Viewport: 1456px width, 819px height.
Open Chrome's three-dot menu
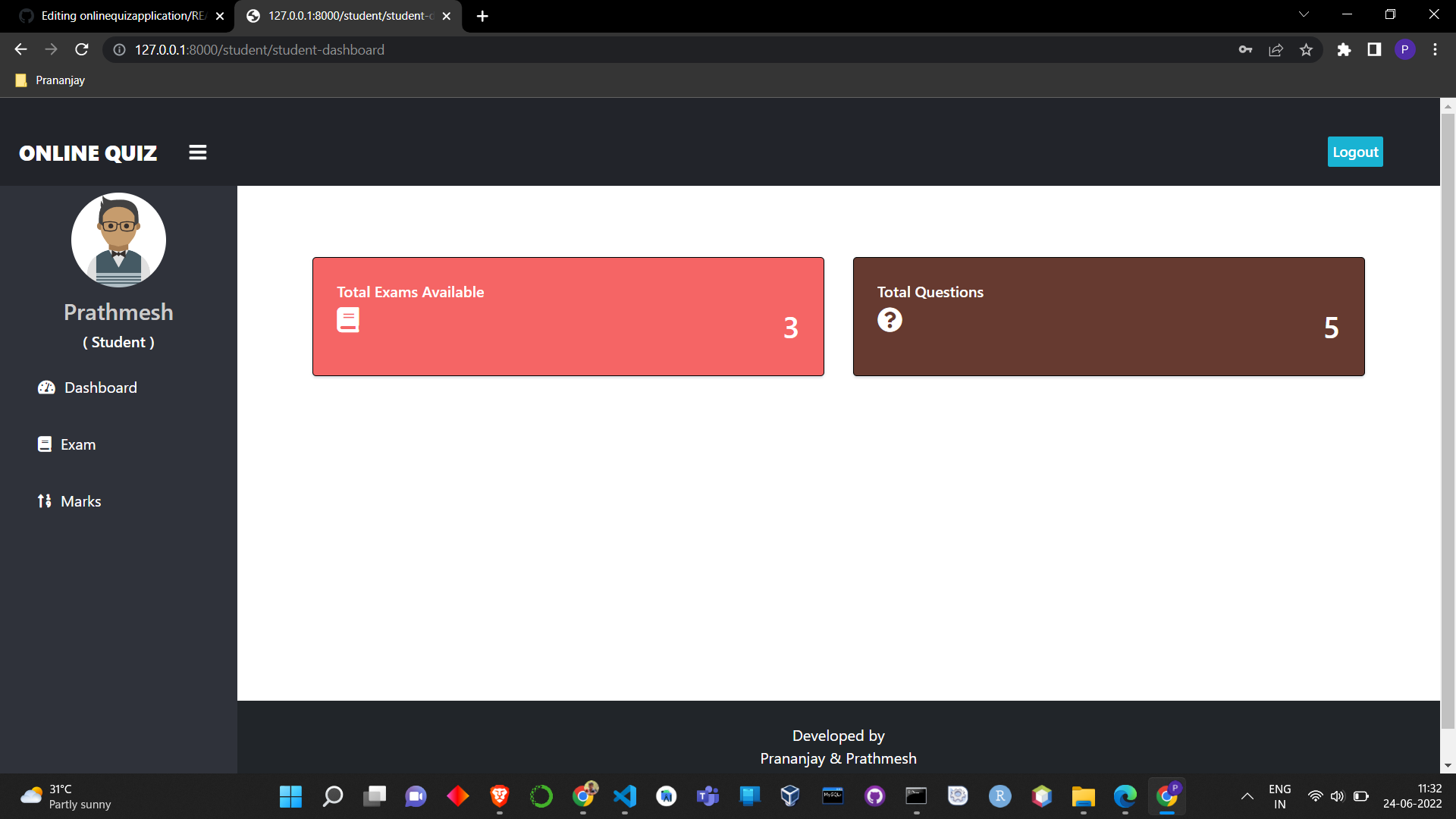pos(1434,49)
